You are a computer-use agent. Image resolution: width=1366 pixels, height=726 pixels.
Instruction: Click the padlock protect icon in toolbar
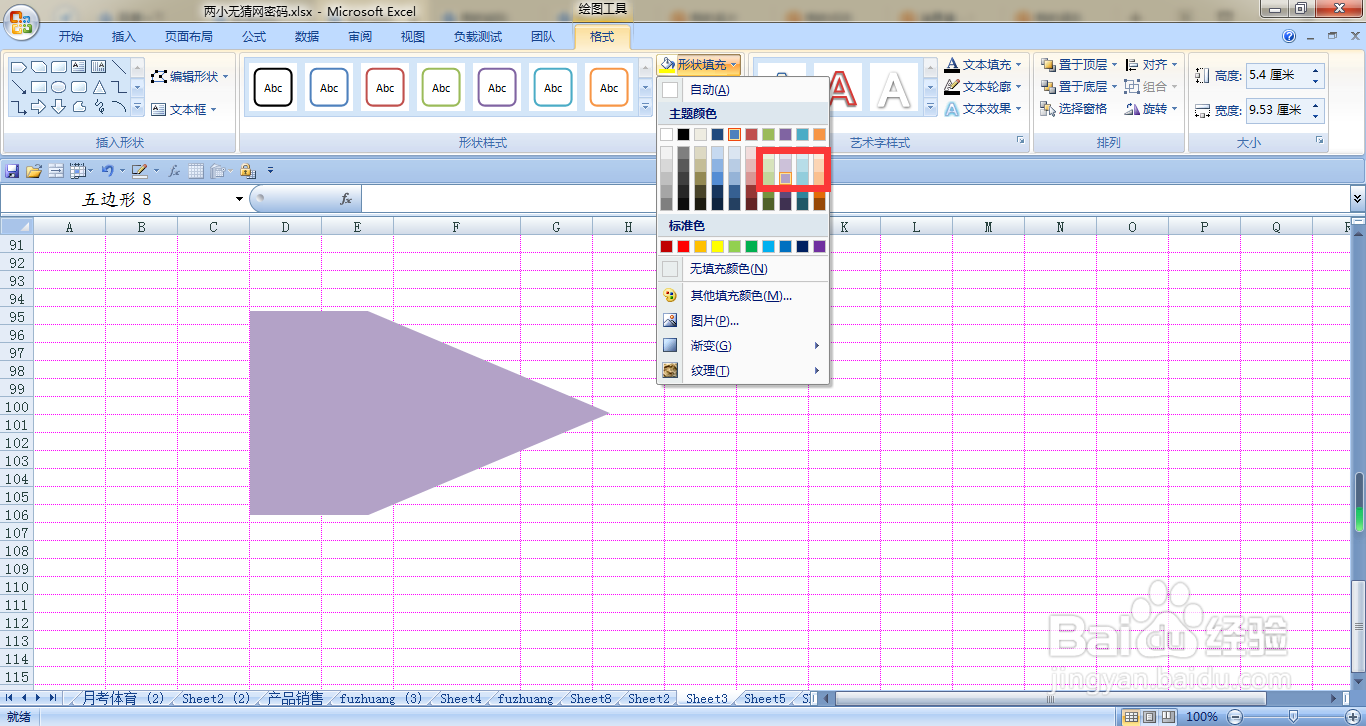[247, 171]
